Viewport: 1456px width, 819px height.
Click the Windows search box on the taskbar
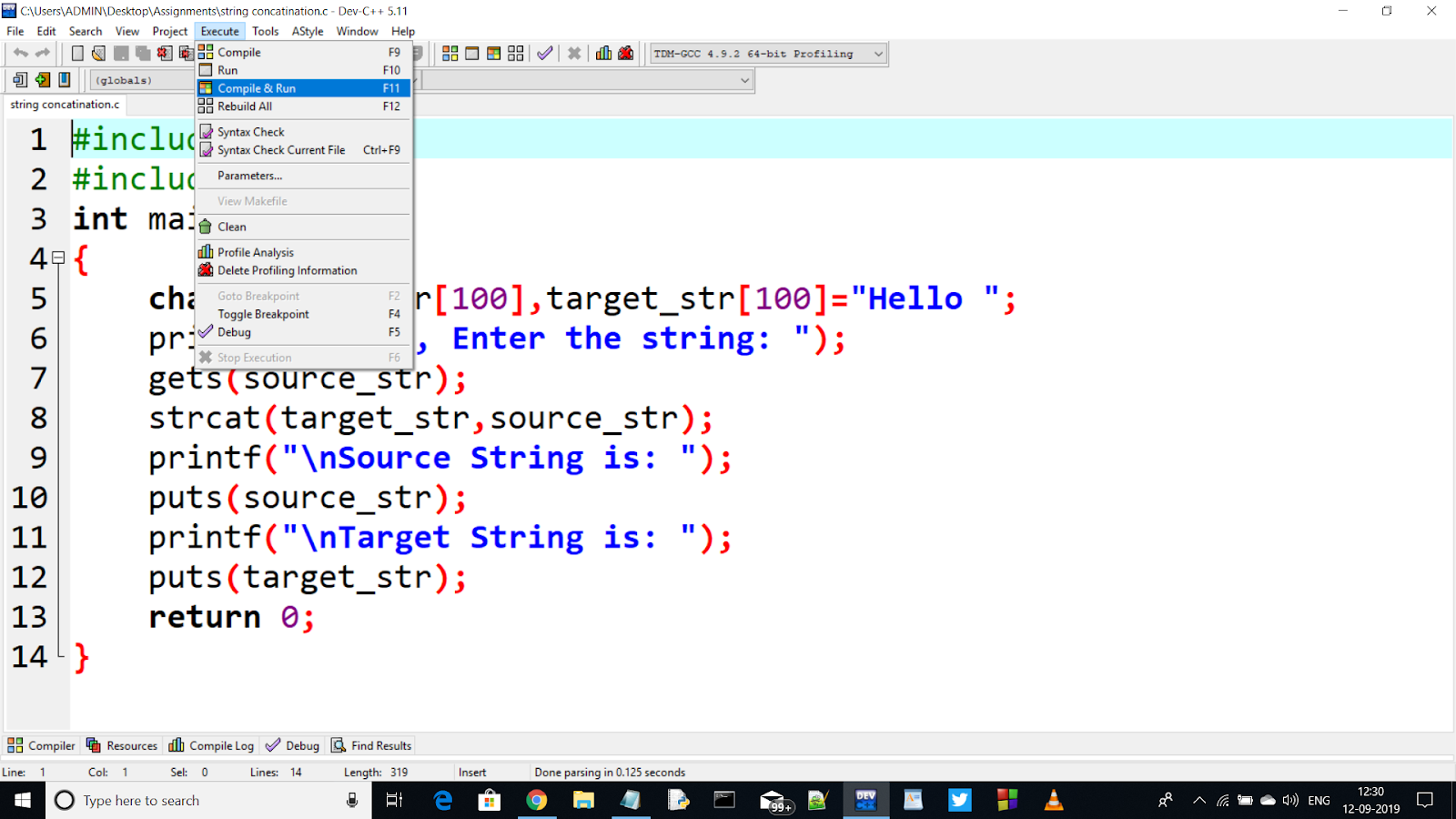182,800
